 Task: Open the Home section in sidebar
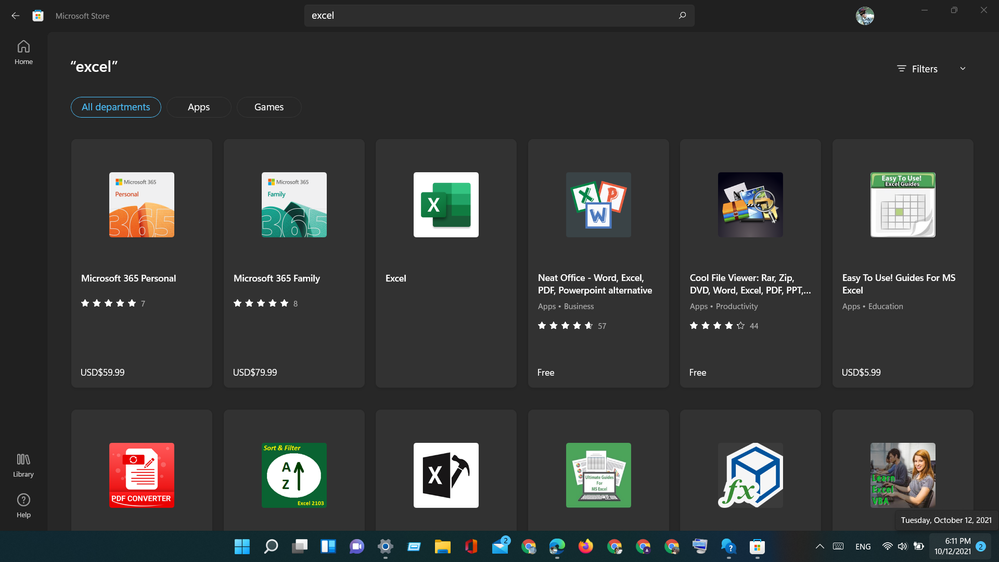24,52
